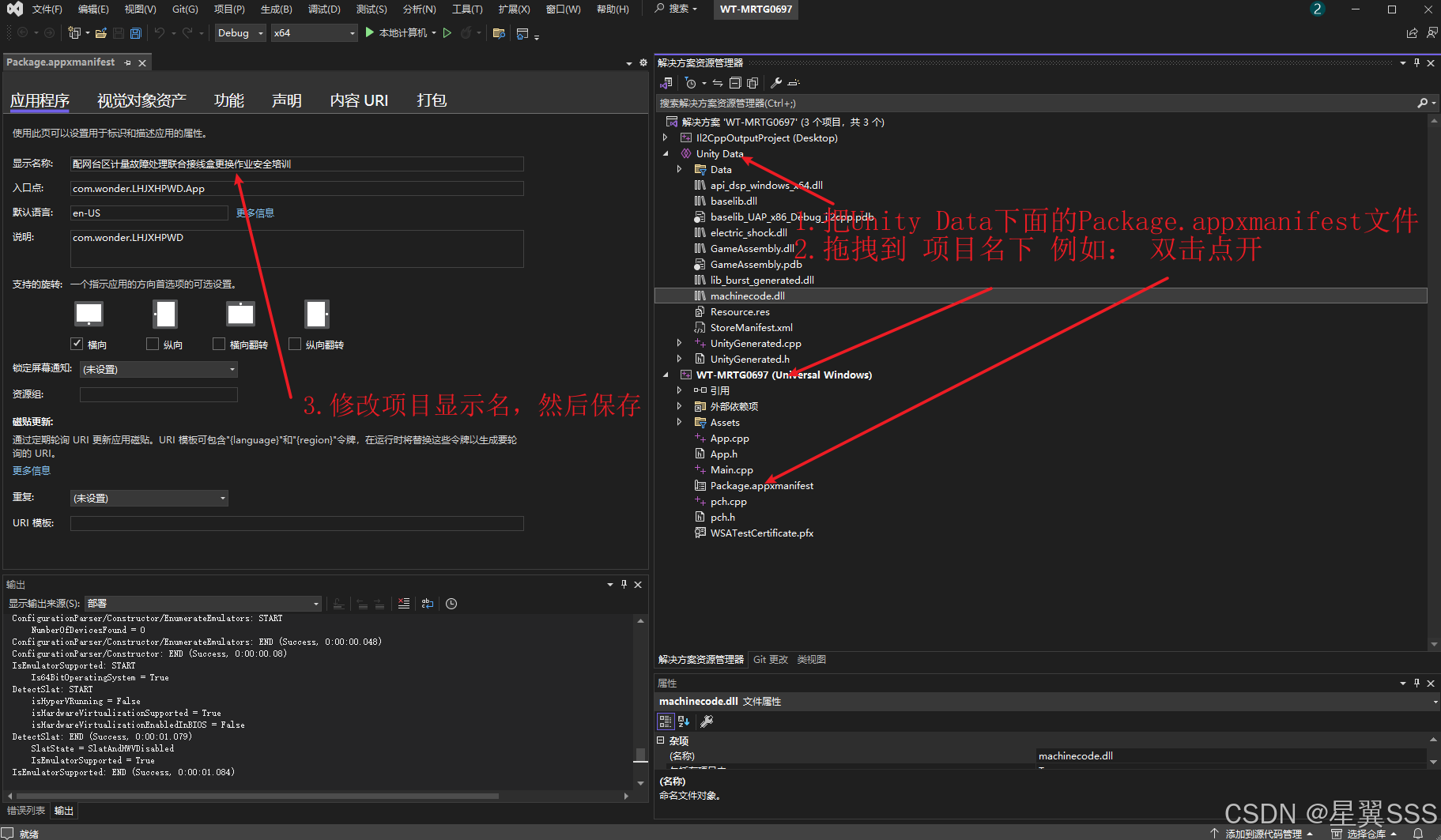Open the Package.appxmanifest under WT-MRTG0697
The width and height of the screenshot is (1441, 840).
(x=761, y=485)
